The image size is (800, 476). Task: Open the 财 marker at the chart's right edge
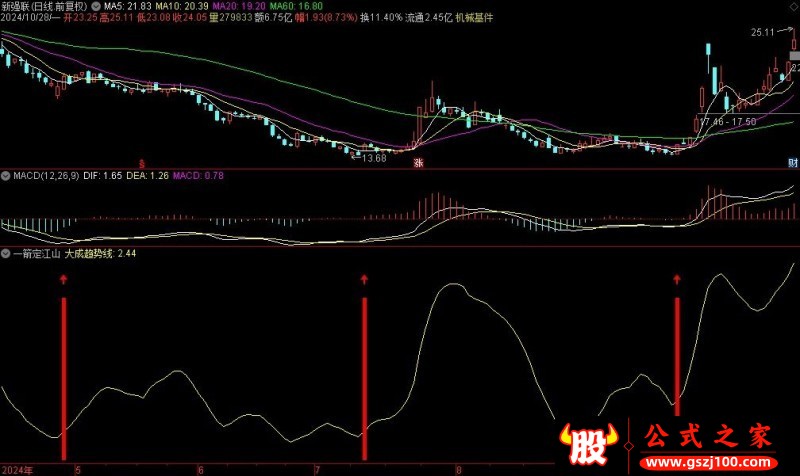click(793, 163)
